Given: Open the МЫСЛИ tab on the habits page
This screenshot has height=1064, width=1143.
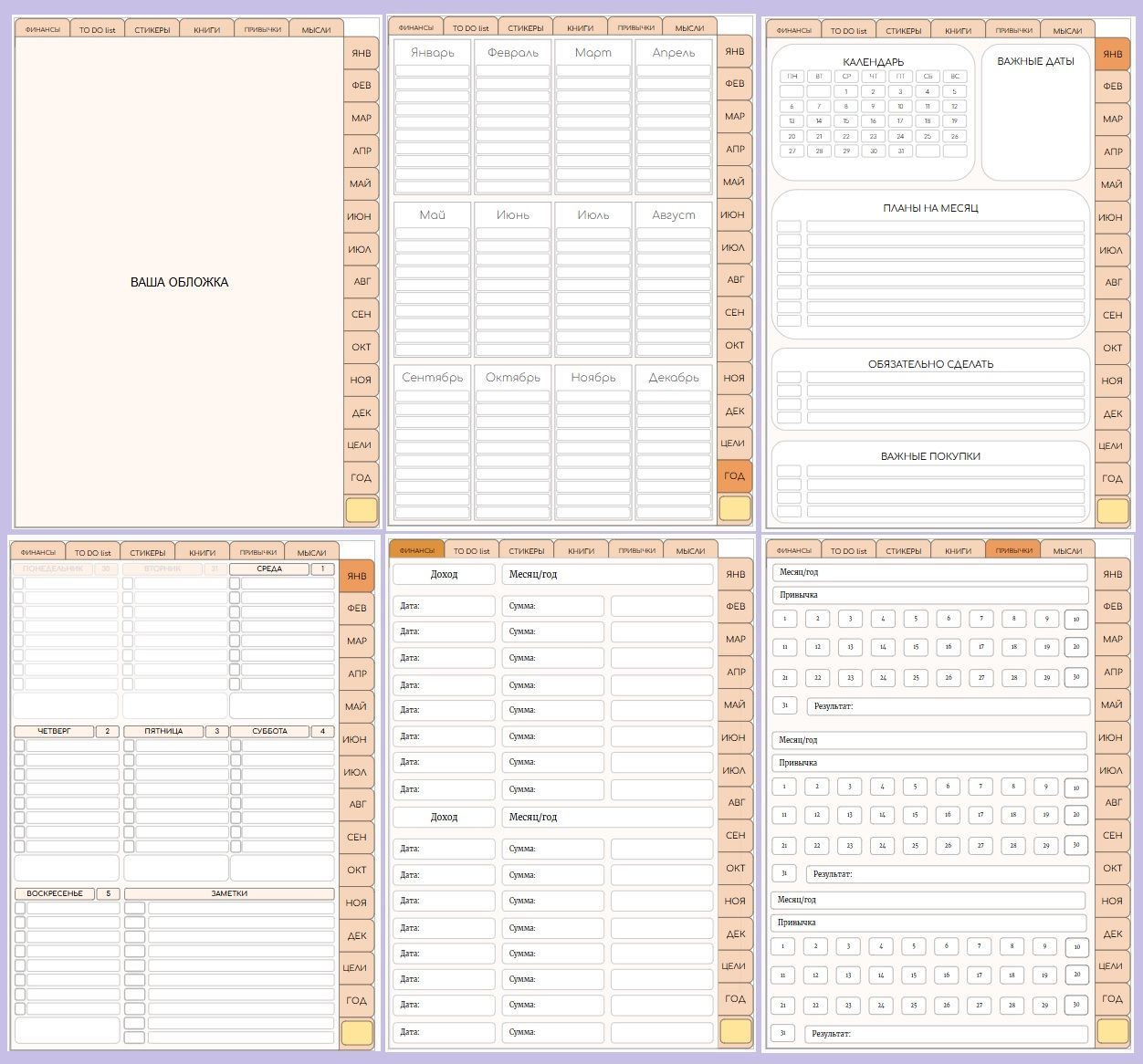Looking at the screenshot, I should click(1066, 550).
